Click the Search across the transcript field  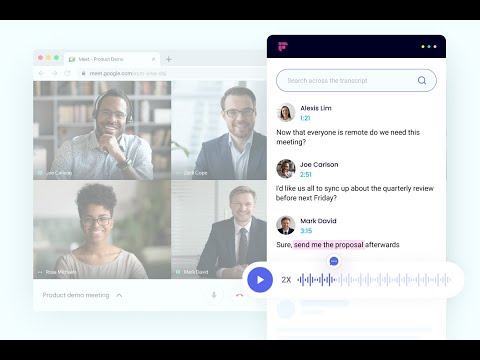pyautogui.click(x=356, y=80)
